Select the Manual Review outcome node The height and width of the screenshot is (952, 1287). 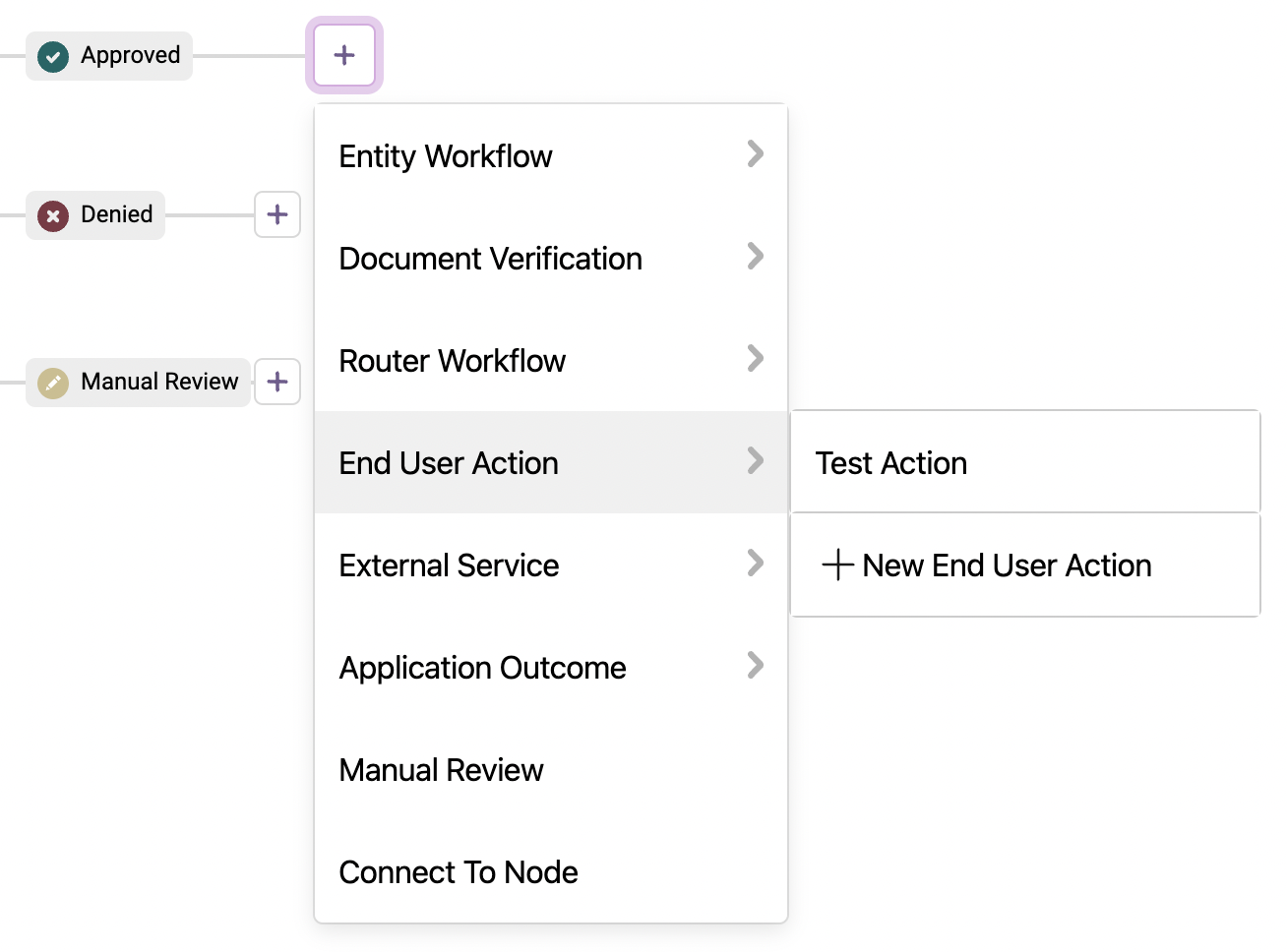(138, 383)
